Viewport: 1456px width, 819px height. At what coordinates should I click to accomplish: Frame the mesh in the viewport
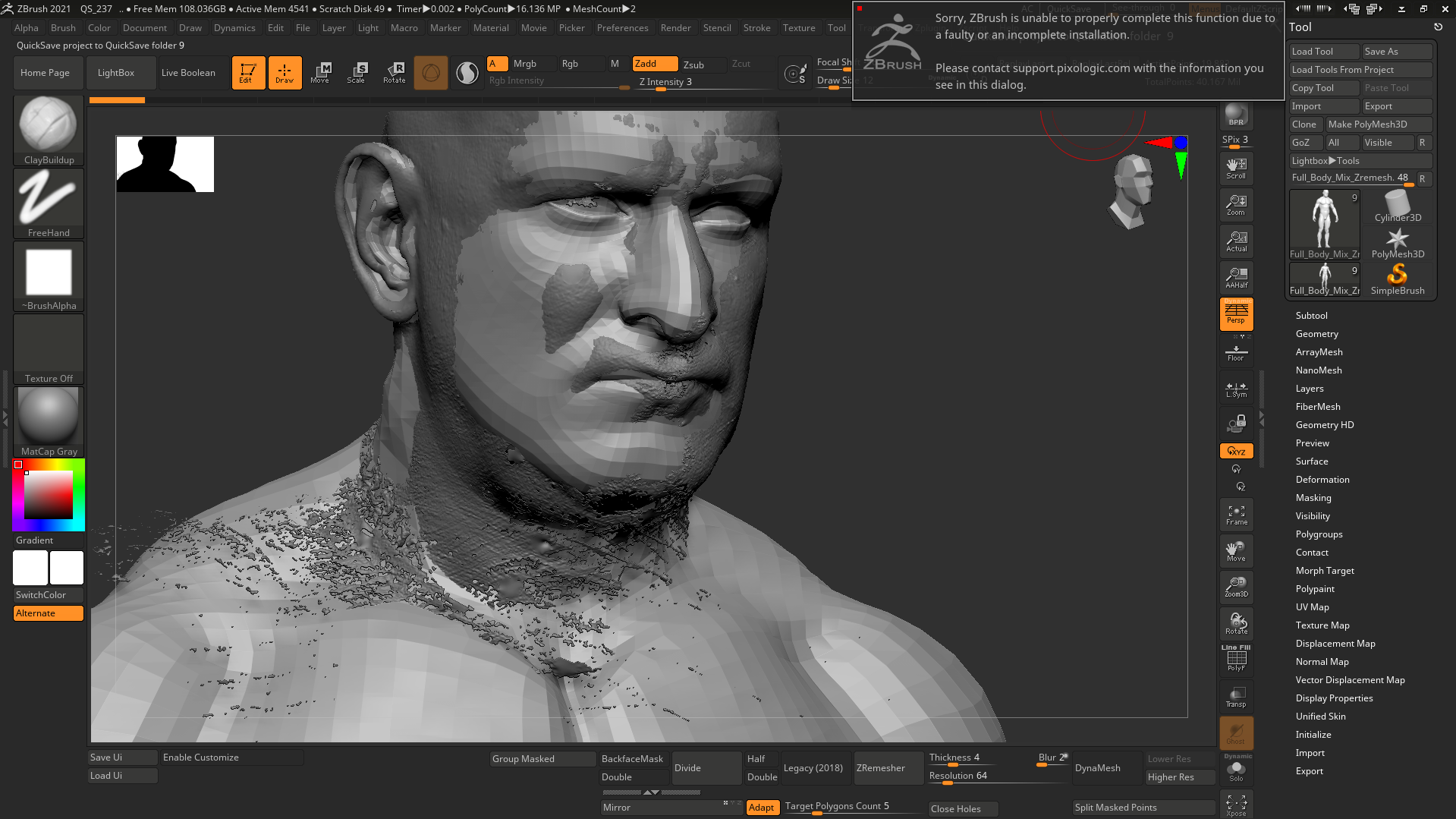(1236, 515)
